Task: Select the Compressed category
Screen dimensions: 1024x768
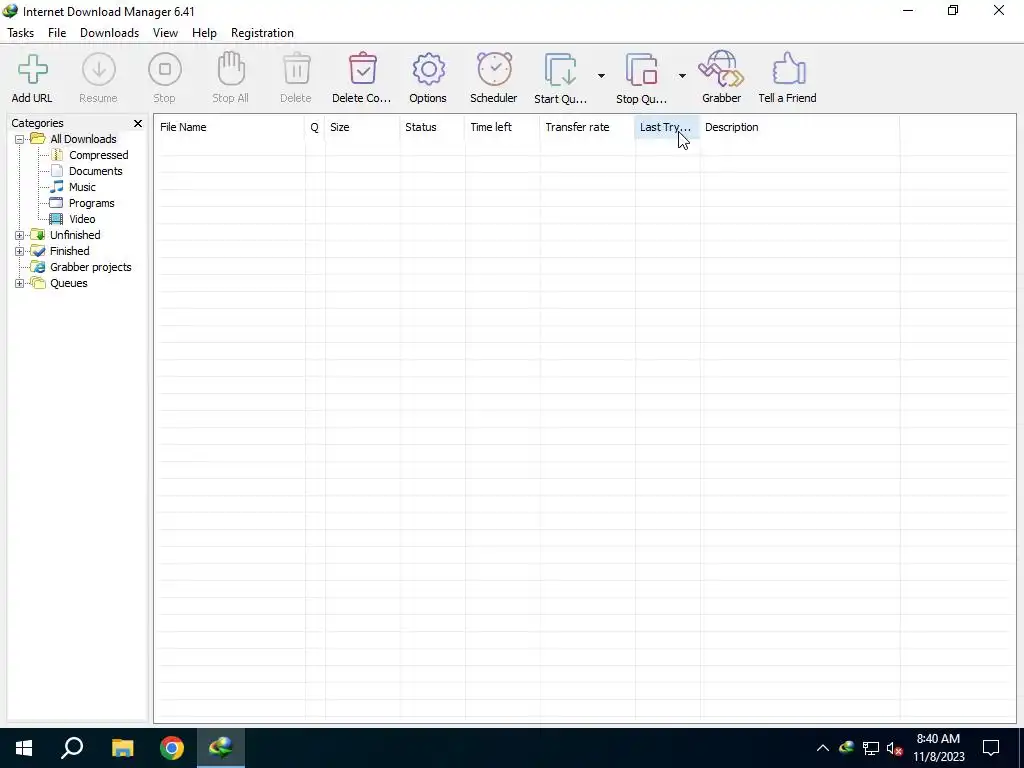Action: [x=99, y=155]
